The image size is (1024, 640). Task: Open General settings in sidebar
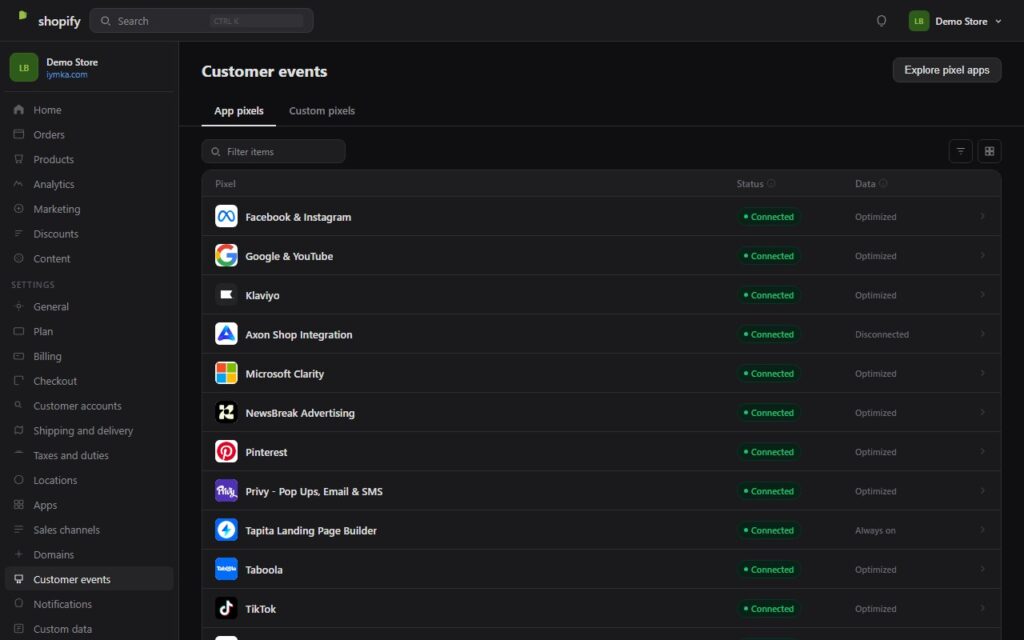89,306
